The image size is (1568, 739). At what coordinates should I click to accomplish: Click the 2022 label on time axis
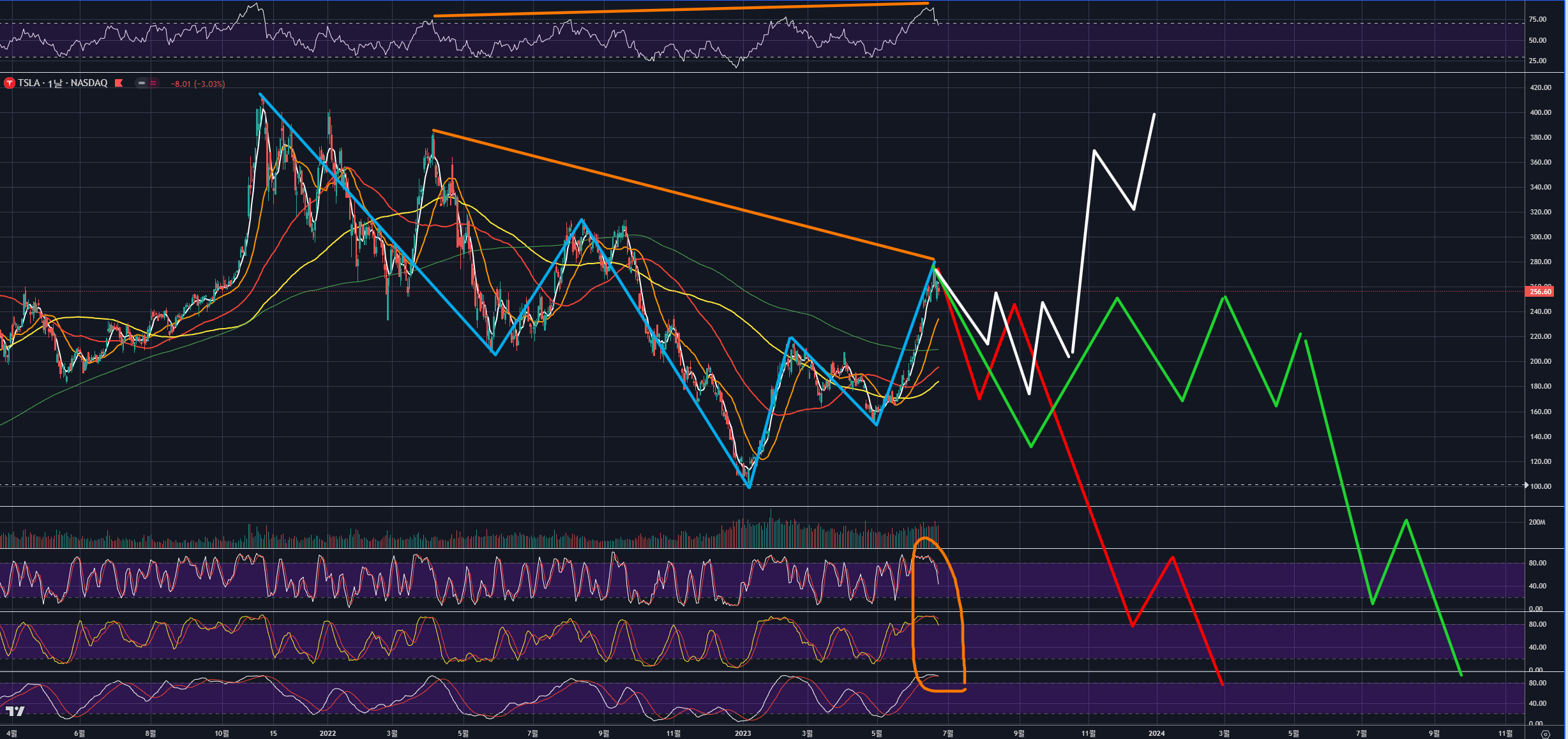[328, 733]
